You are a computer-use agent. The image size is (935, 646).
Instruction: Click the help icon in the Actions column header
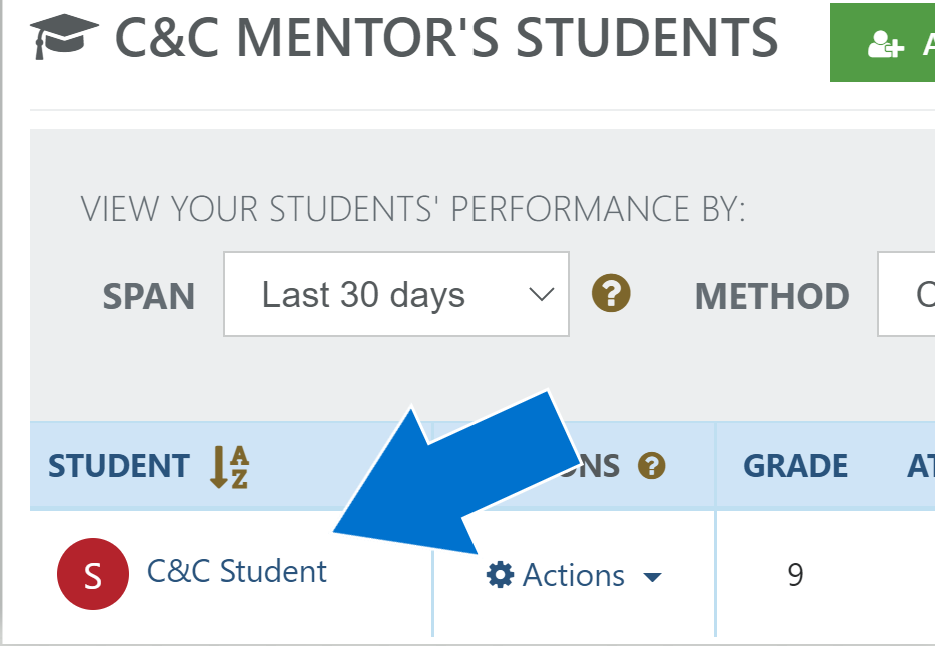pos(652,466)
